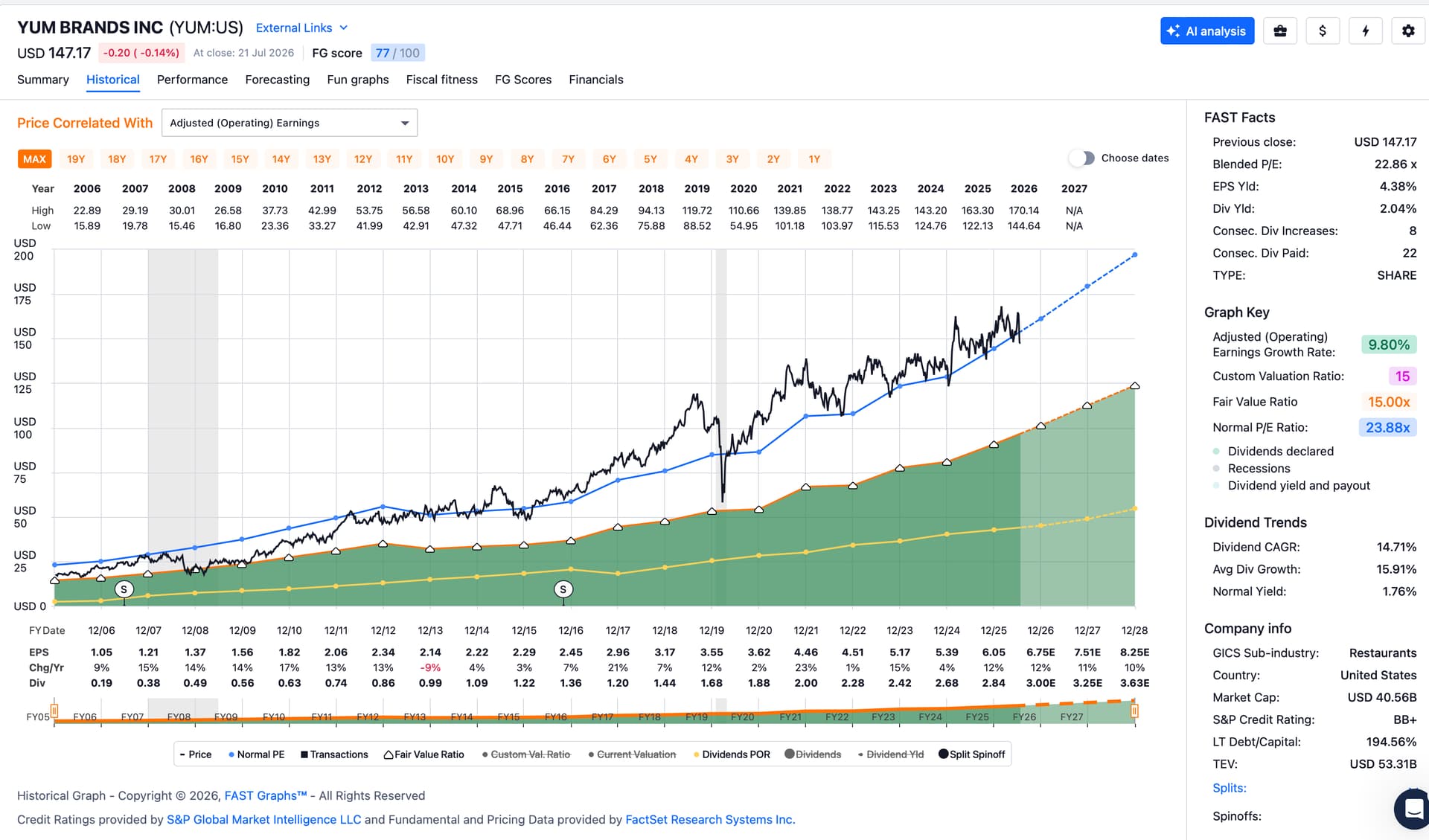Click the blue Normal P/E Ratio 23.88x
This screenshot has width=1429, height=840.
point(1387,427)
